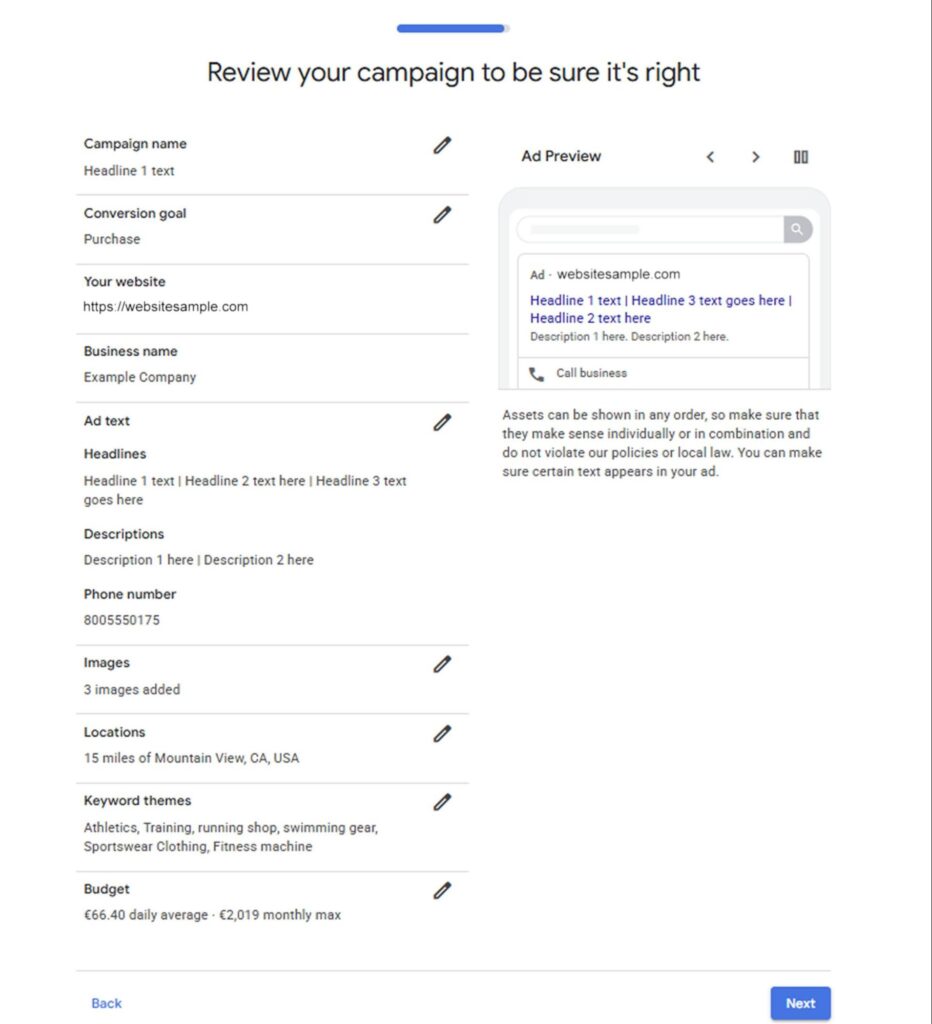The width and height of the screenshot is (932, 1024).
Task: Edit Locations using the pencil icon
Action: [442, 734]
